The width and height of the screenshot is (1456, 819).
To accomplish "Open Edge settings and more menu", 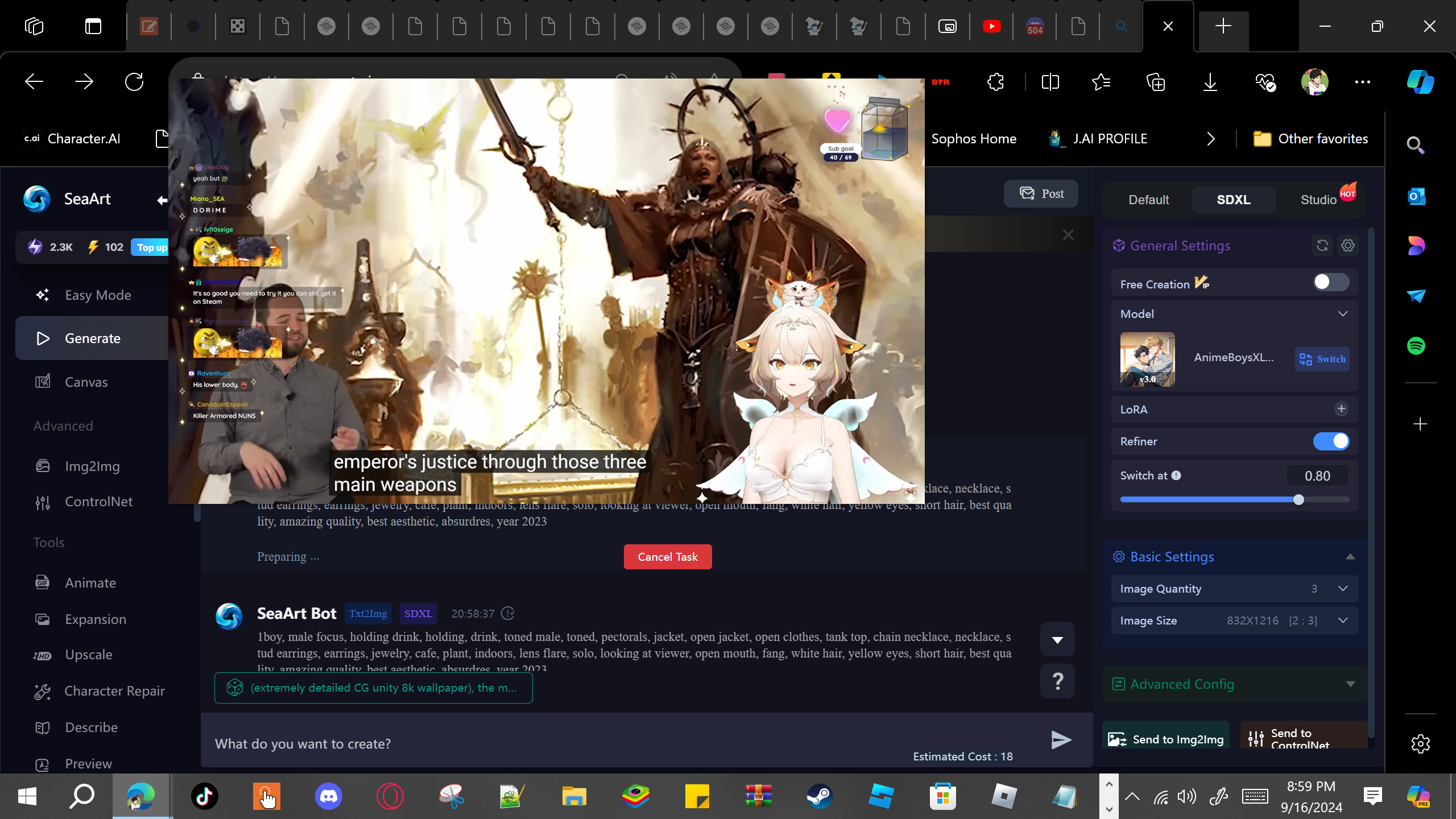I will (x=1363, y=82).
